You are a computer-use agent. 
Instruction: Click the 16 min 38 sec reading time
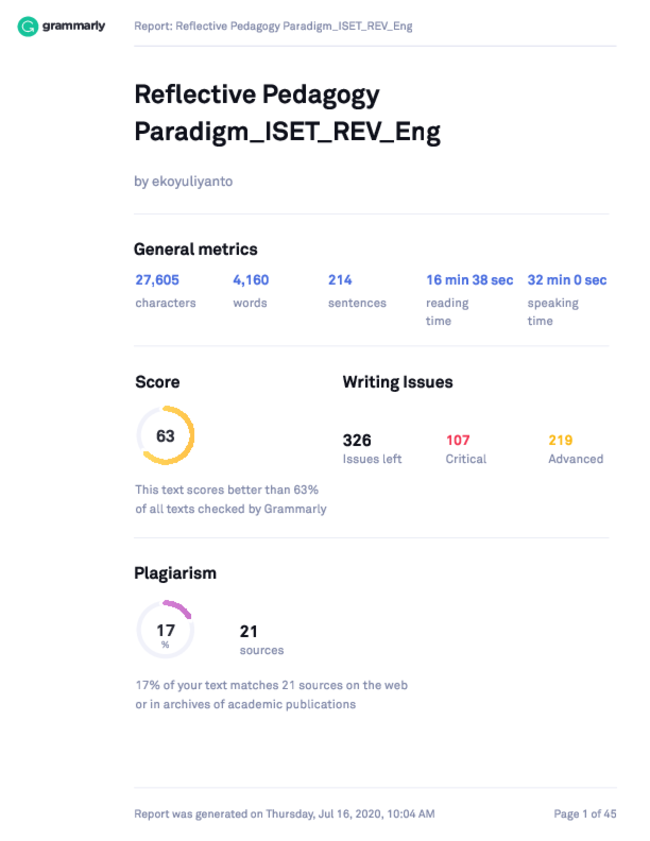coord(469,280)
